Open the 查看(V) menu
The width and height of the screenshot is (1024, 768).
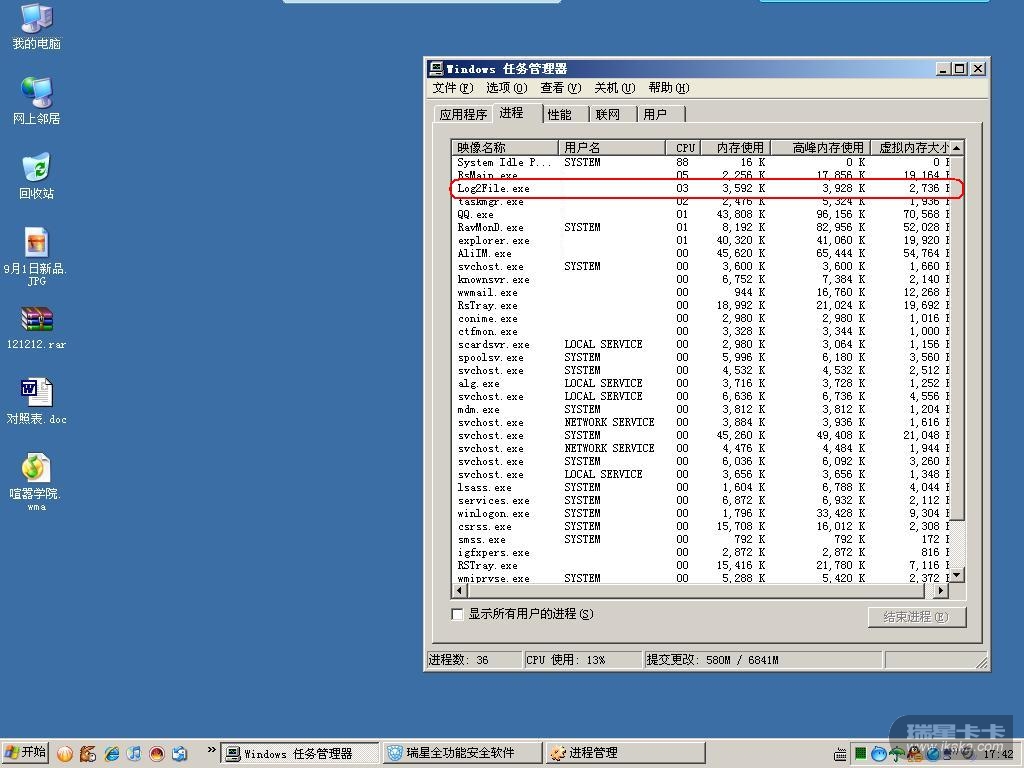pos(560,88)
